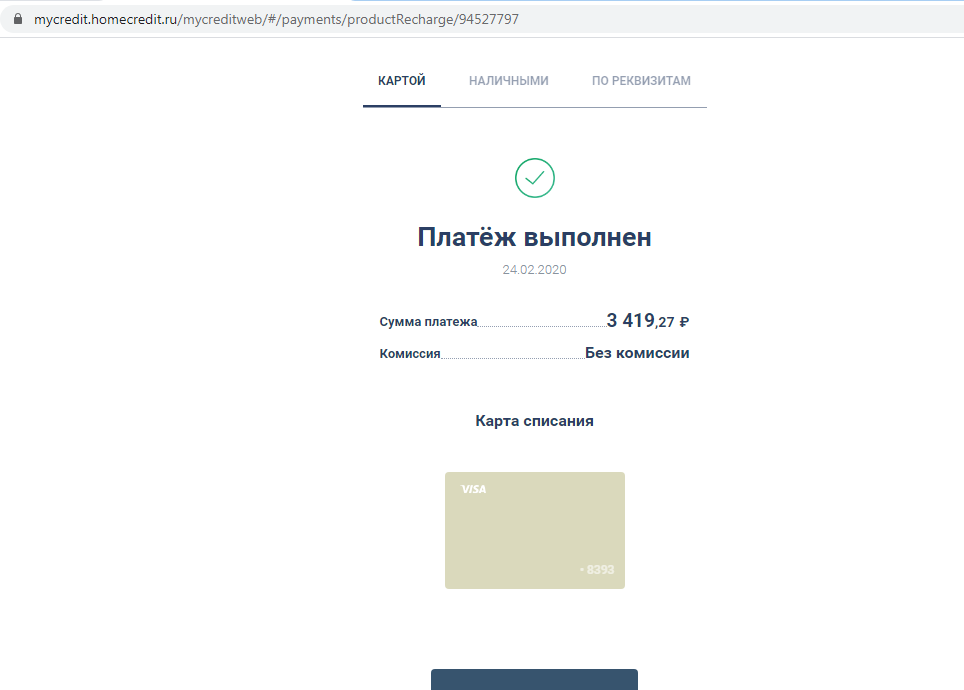The height and width of the screenshot is (690, 964).
Task: Click the beige debit card image
Action: pos(534,530)
